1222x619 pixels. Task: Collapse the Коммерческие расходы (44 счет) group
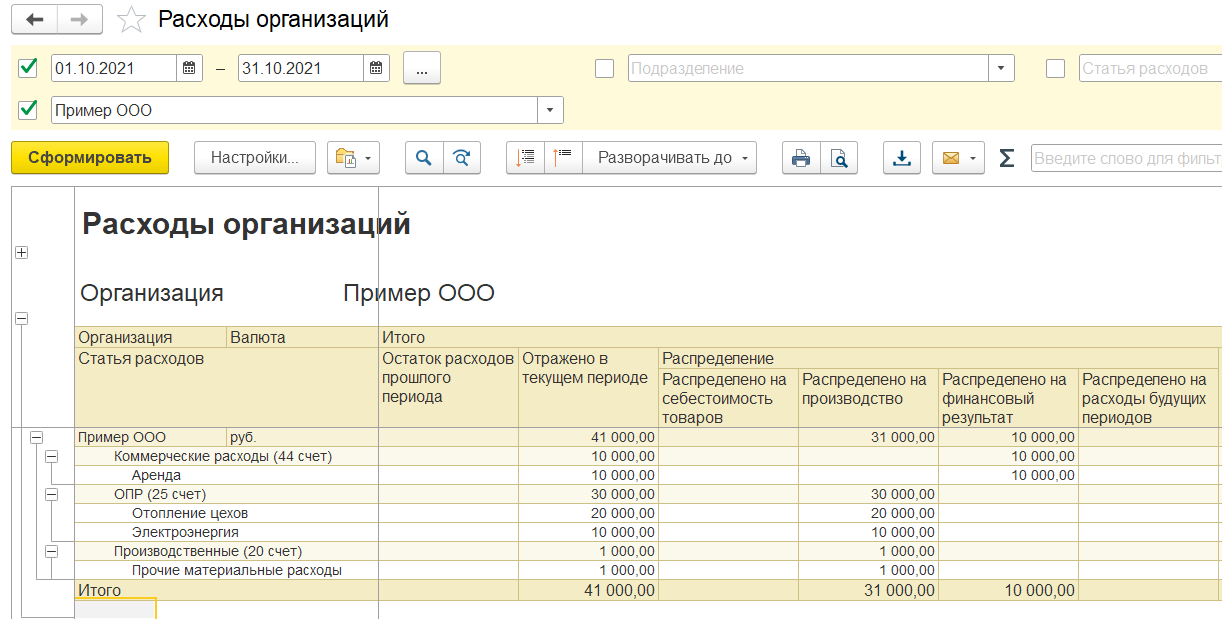[52, 456]
